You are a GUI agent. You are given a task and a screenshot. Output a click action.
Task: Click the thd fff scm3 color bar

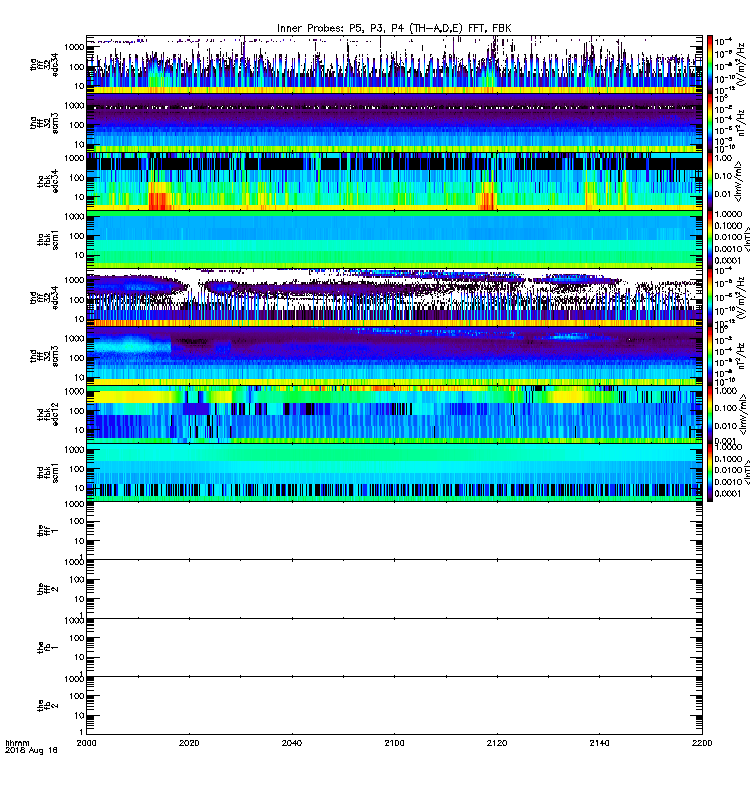click(x=710, y=356)
